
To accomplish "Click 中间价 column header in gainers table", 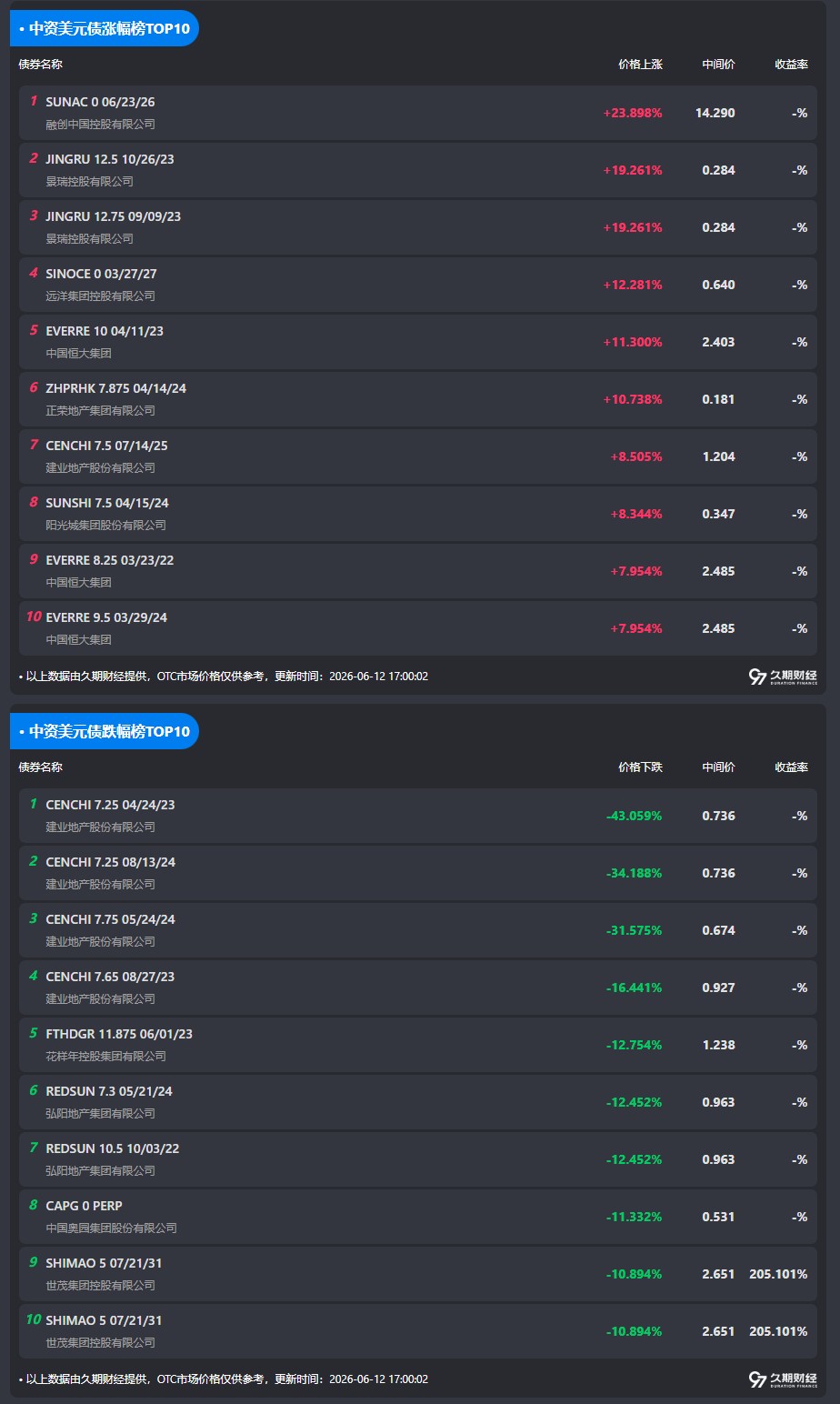I will 718,65.
